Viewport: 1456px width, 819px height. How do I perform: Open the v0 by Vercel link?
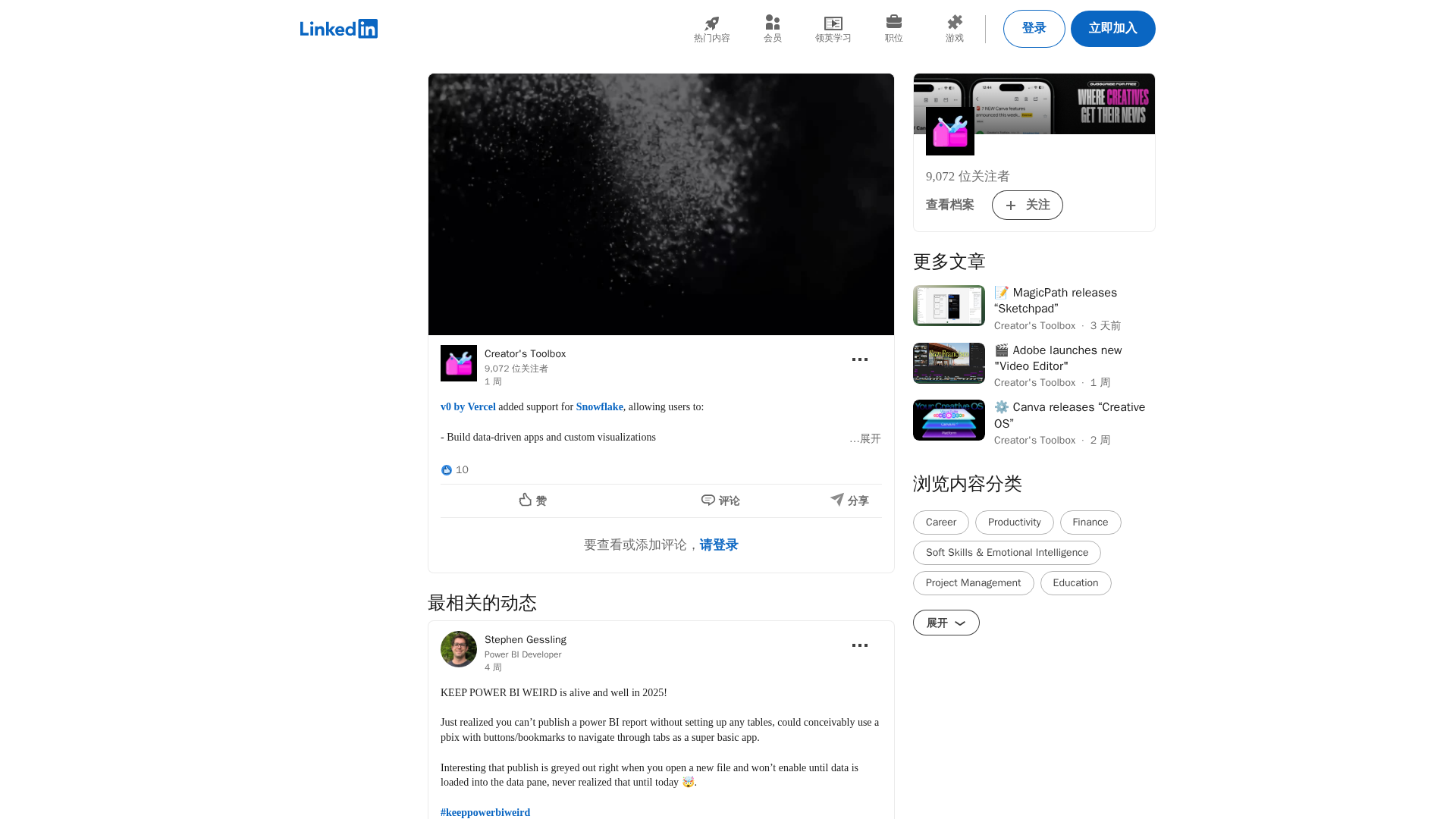[x=468, y=407]
